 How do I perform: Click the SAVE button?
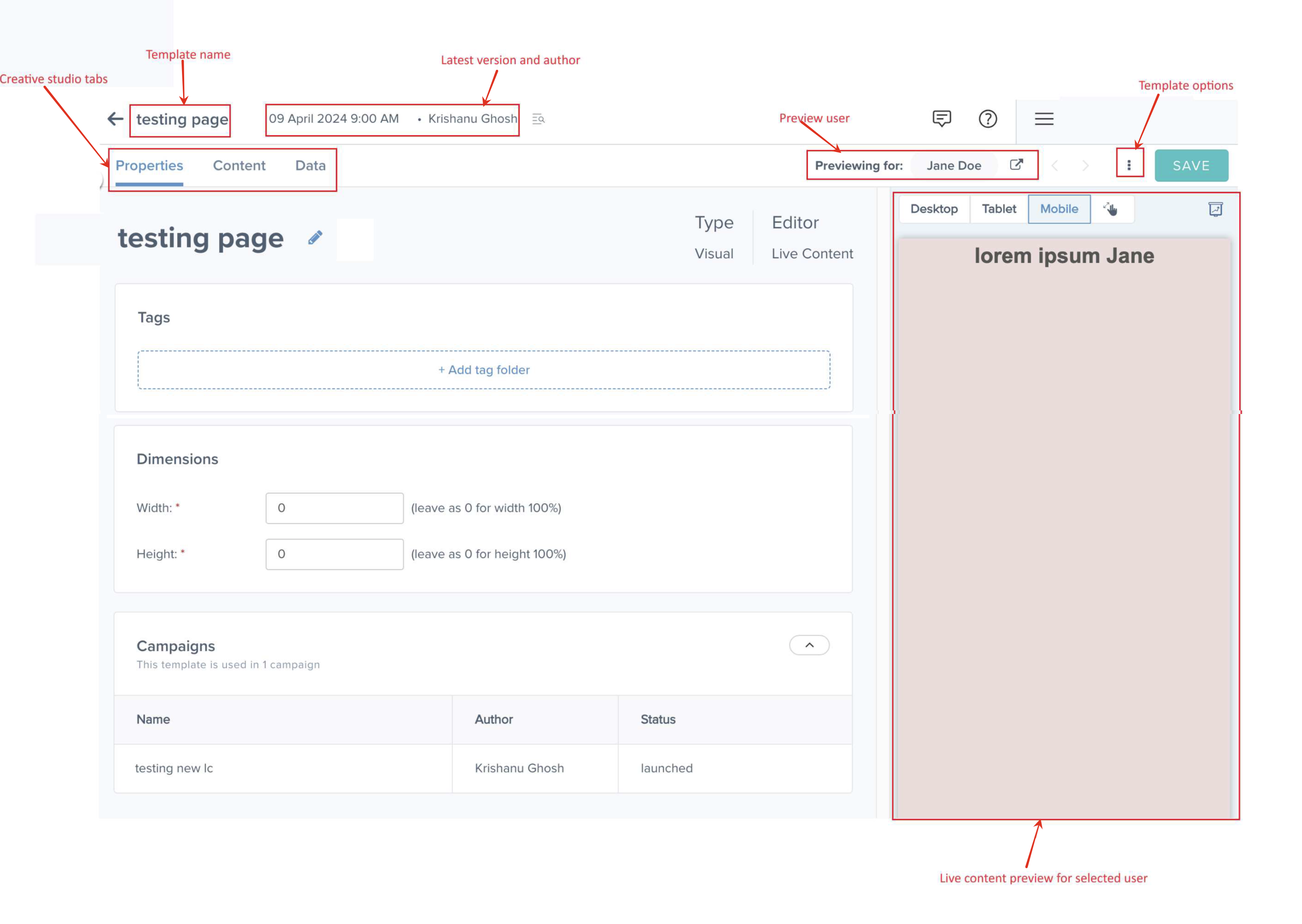1191,165
